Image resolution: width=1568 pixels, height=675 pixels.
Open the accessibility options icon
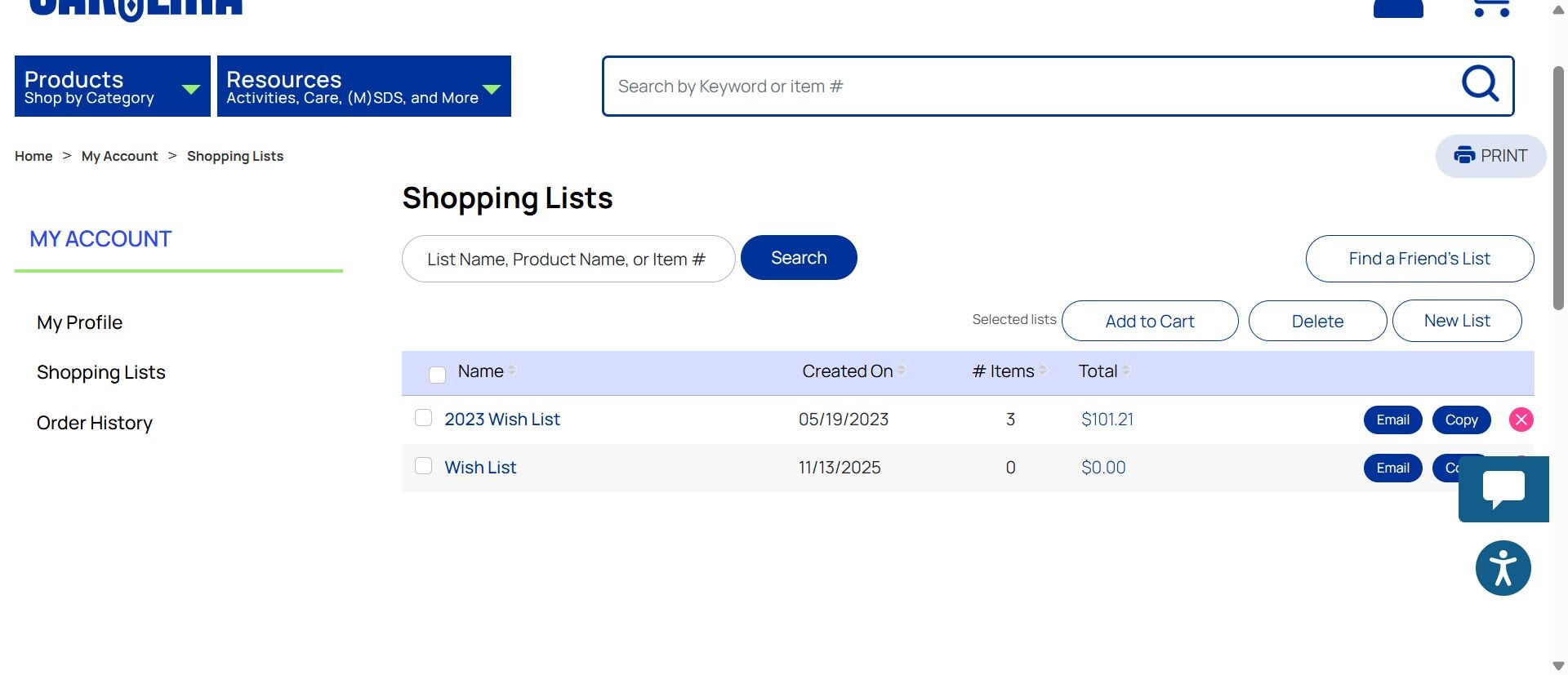pos(1503,568)
